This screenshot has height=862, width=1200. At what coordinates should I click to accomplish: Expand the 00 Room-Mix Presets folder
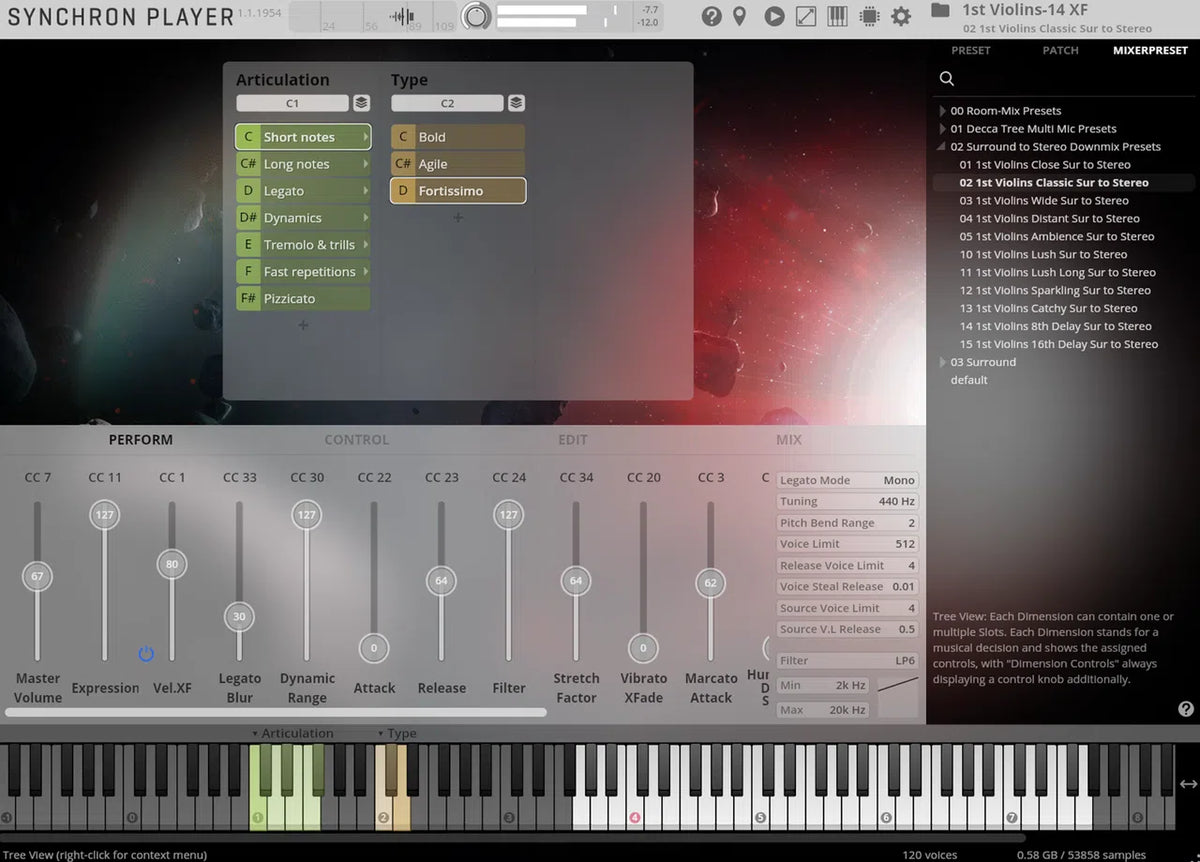point(942,111)
